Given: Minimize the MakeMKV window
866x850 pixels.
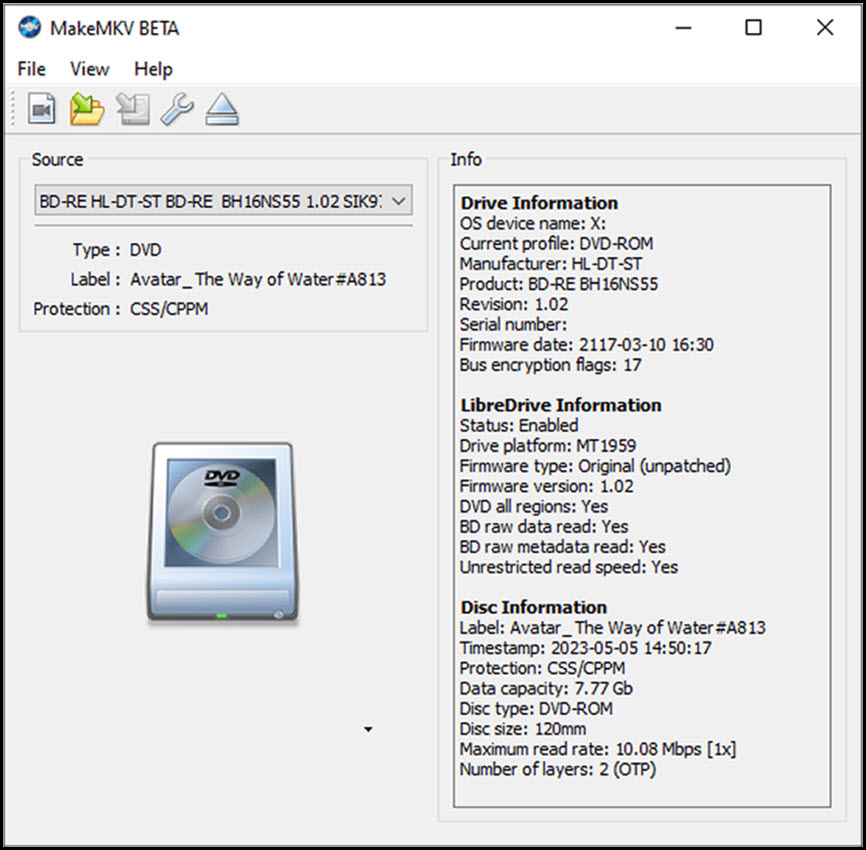Looking at the screenshot, I should tap(683, 28).
